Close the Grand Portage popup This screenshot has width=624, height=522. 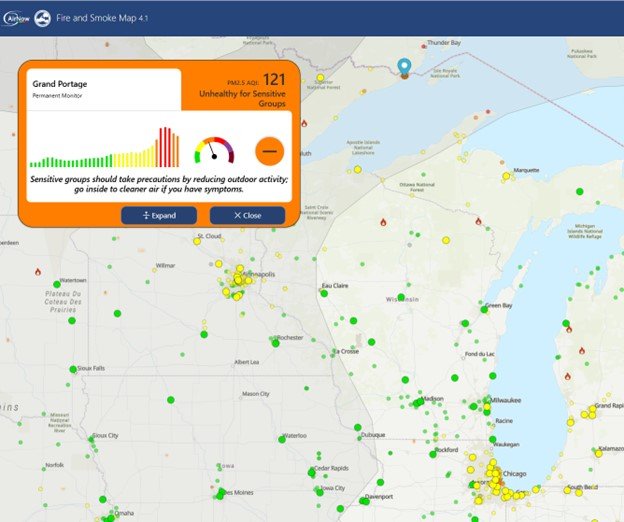click(247, 215)
